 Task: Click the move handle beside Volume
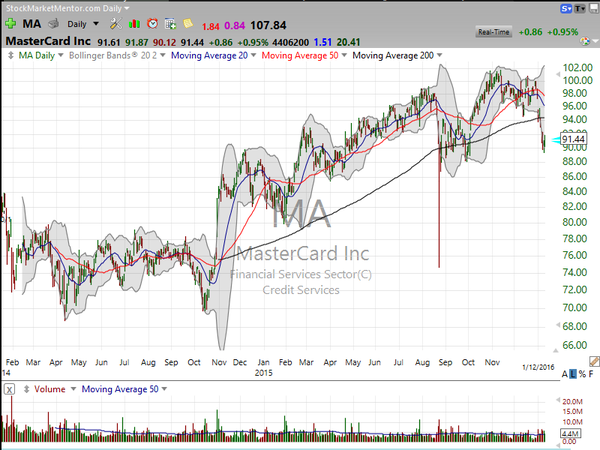point(26,389)
